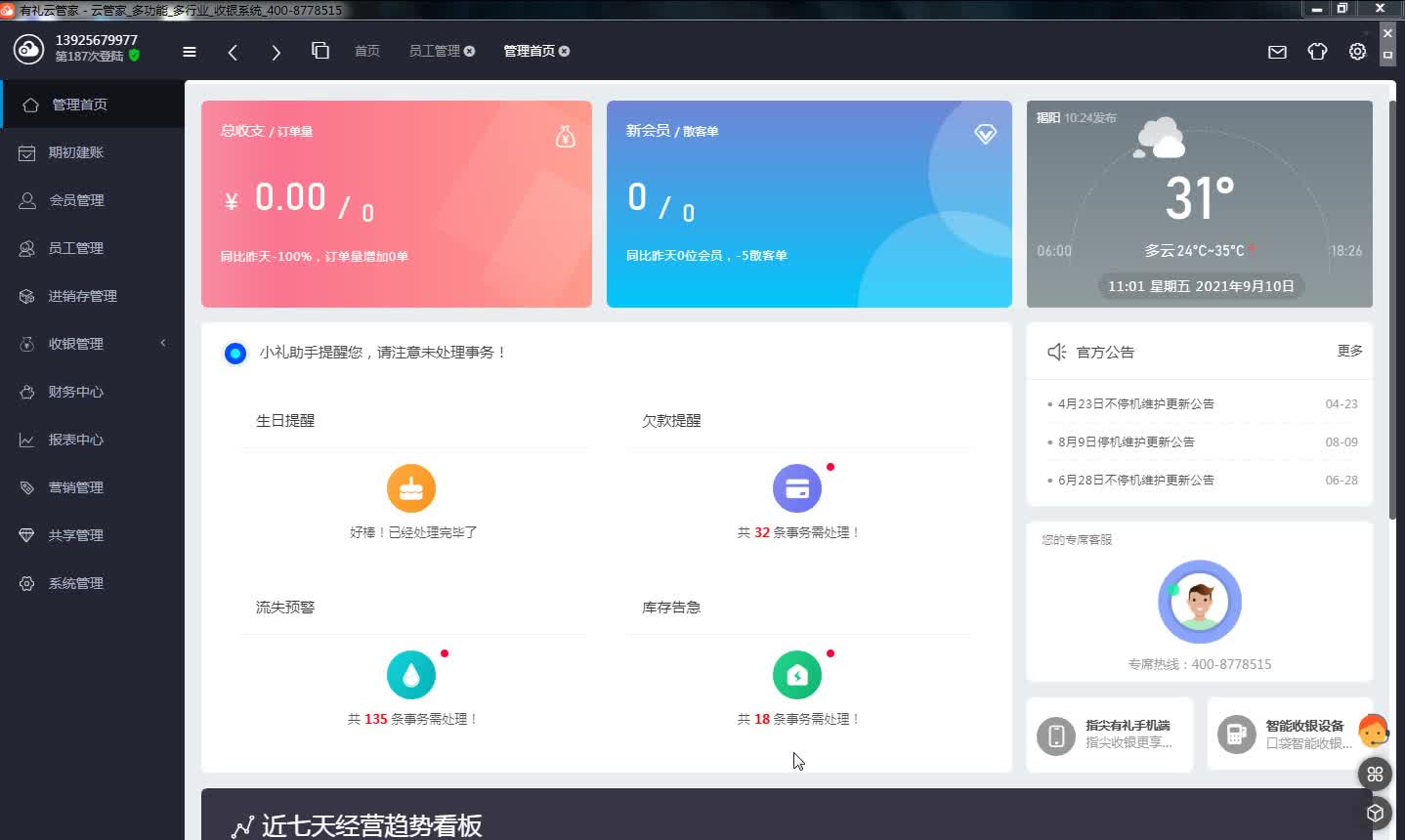The width and height of the screenshot is (1405, 840).
Task: Open 进销存管理 in the sidebar
Action: pos(93,296)
